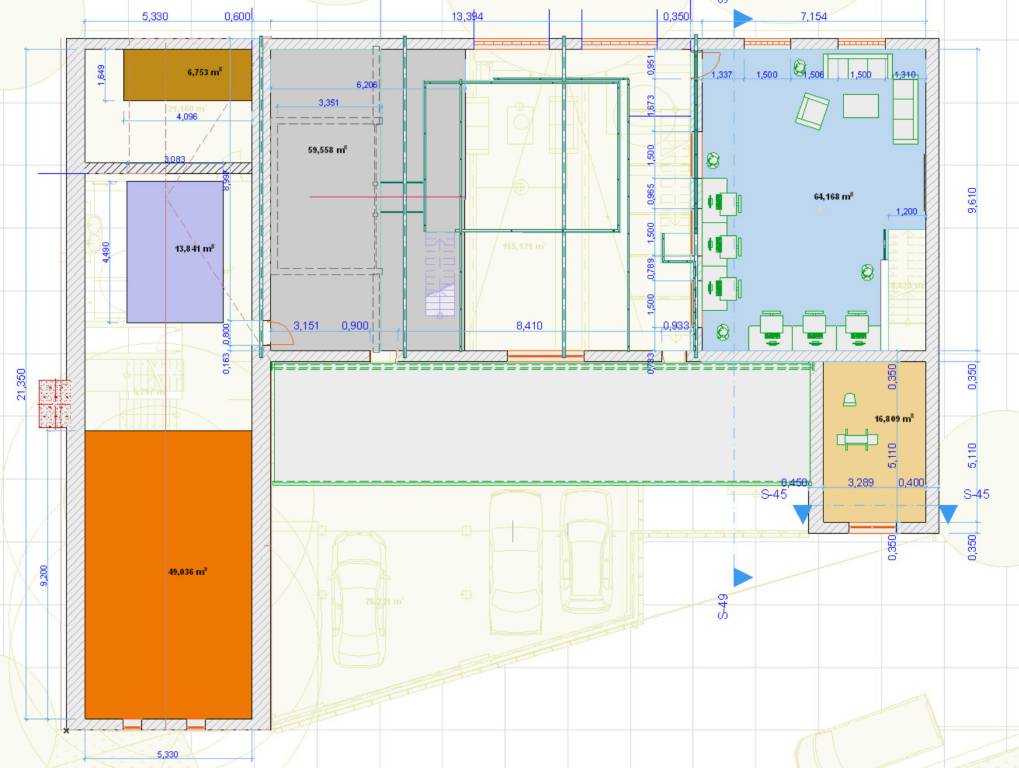Click the 1,200 dimension text
The width and height of the screenshot is (1019, 768).
907,212
